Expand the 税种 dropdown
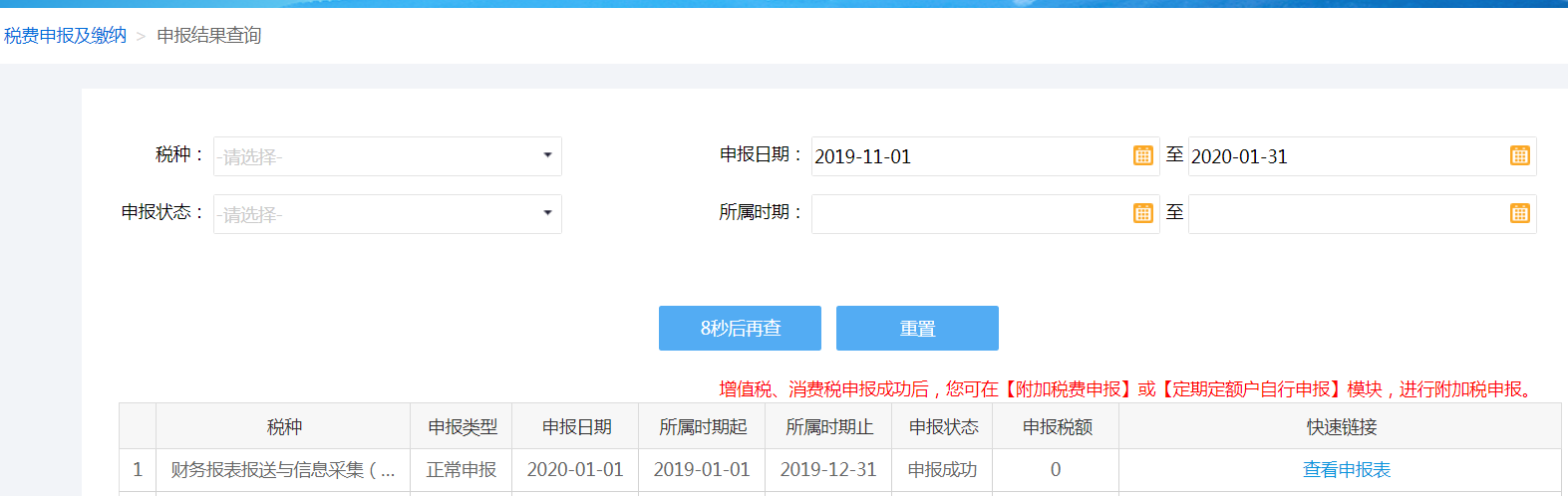This screenshot has width=1568, height=496. click(388, 156)
